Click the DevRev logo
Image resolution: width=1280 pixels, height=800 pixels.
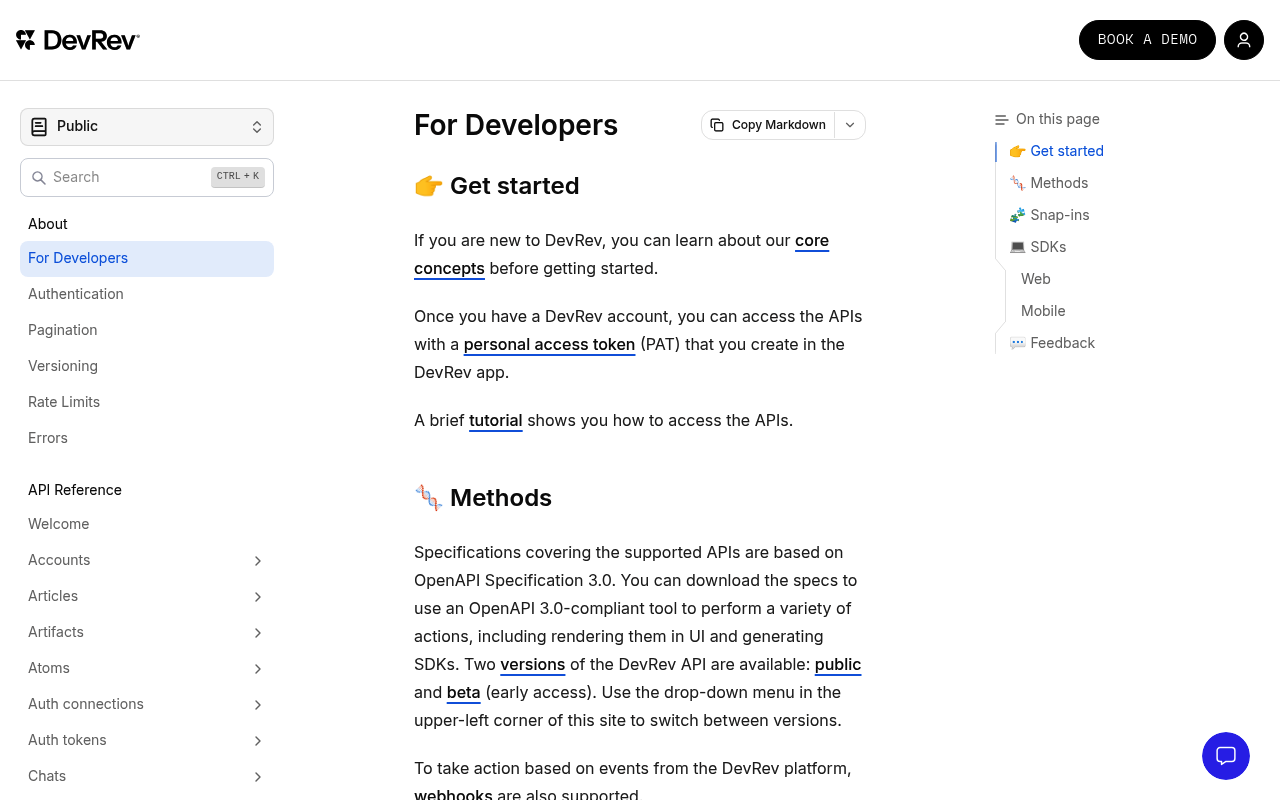[x=78, y=40]
